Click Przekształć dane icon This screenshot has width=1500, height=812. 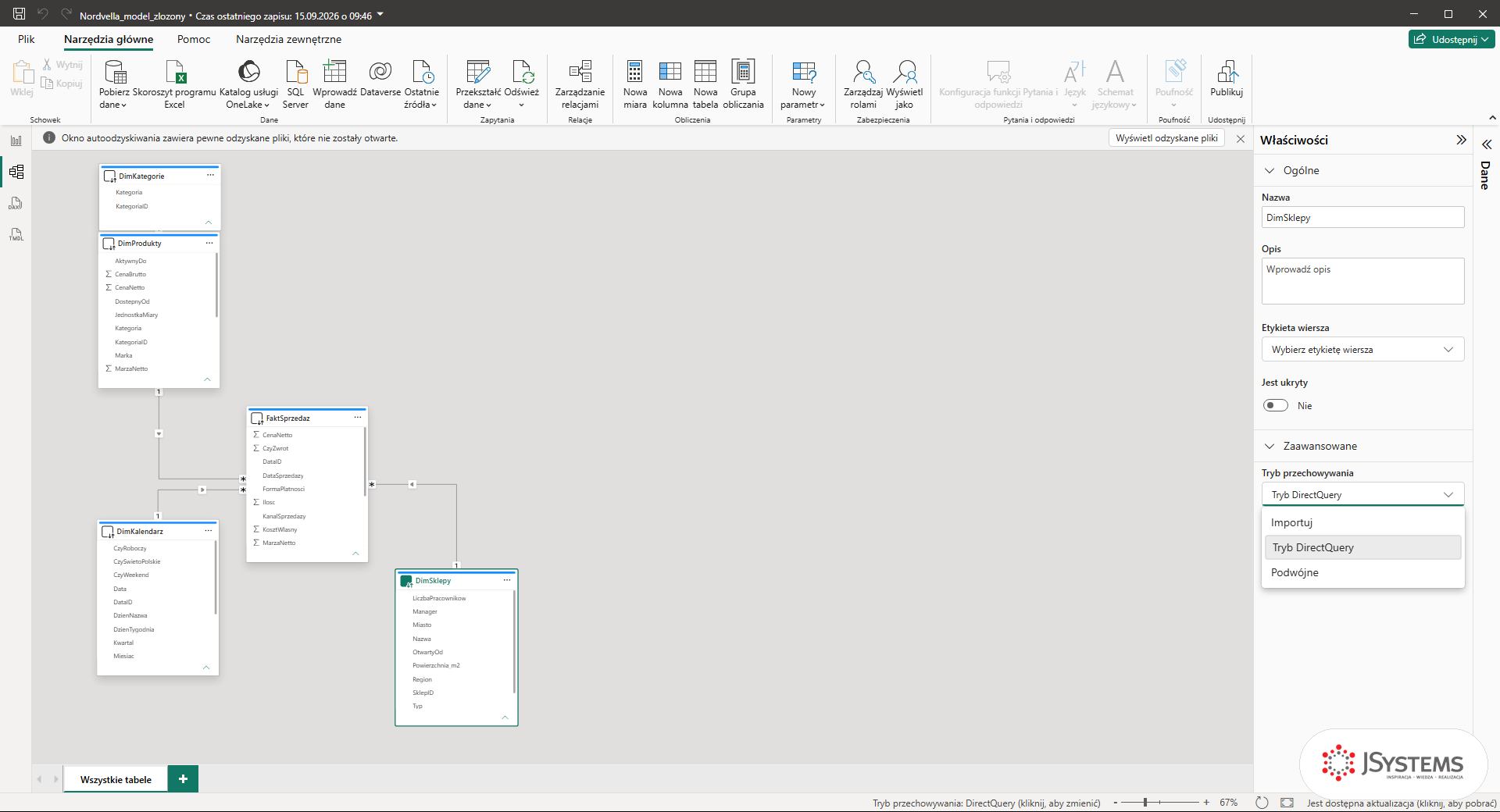point(478,72)
